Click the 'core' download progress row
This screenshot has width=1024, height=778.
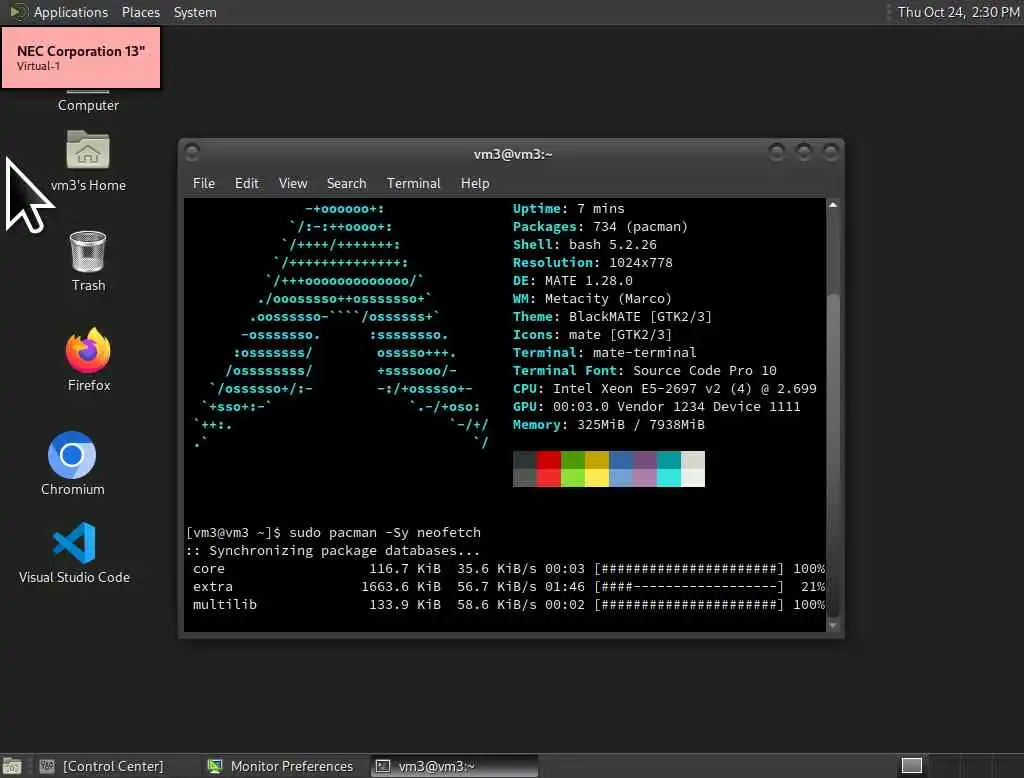(509, 568)
